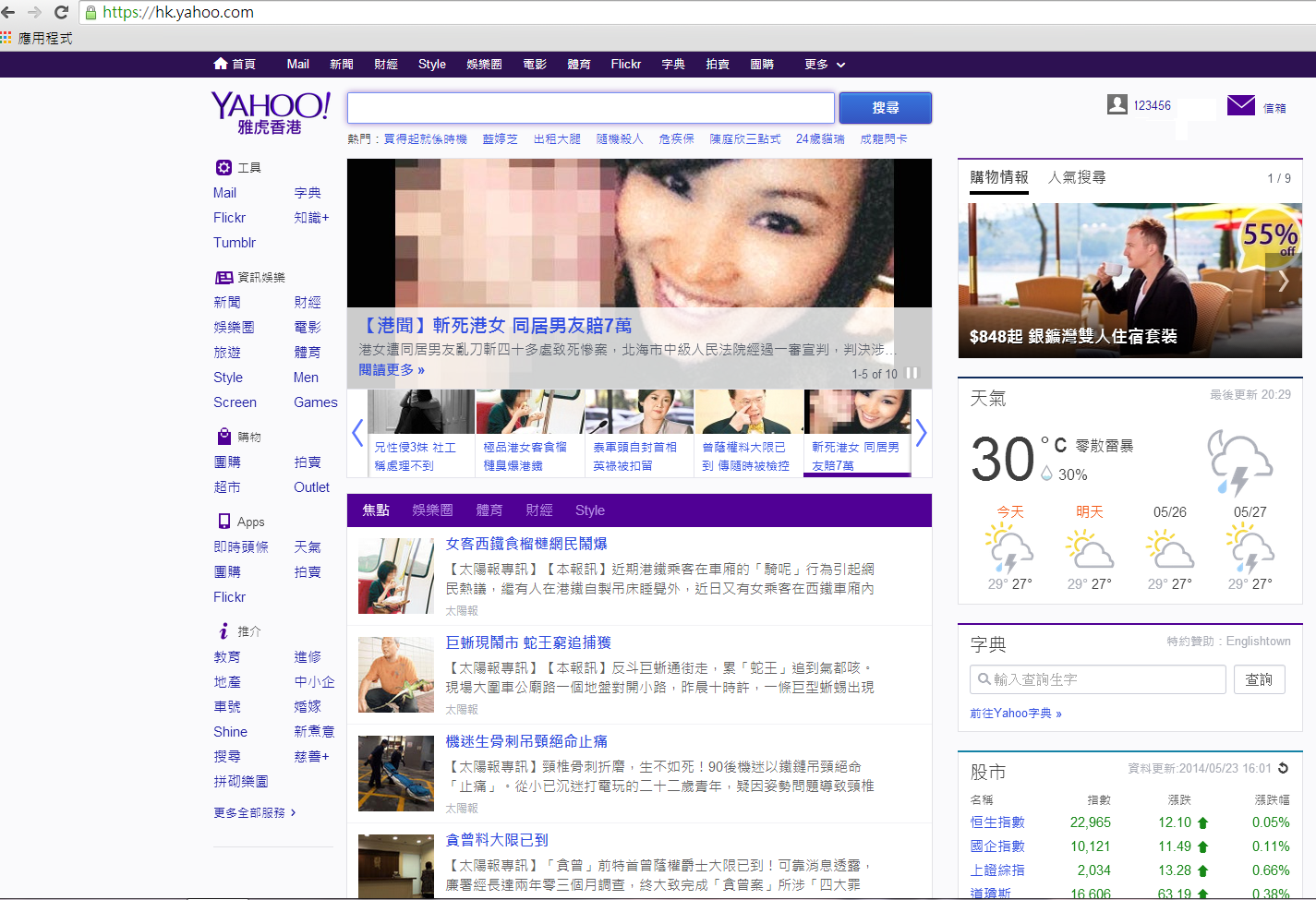Open 閱讀更多 link on featured story
The height and width of the screenshot is (900, 1316).
click(392, 370)
